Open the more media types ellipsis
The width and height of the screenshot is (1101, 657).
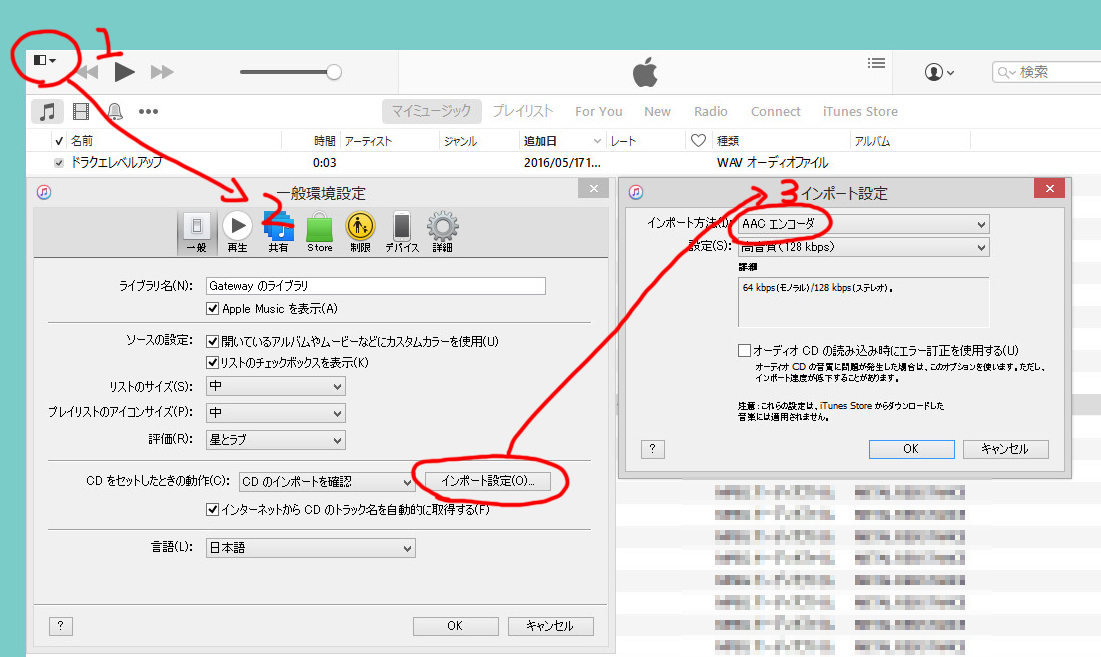tap(148, 111)
